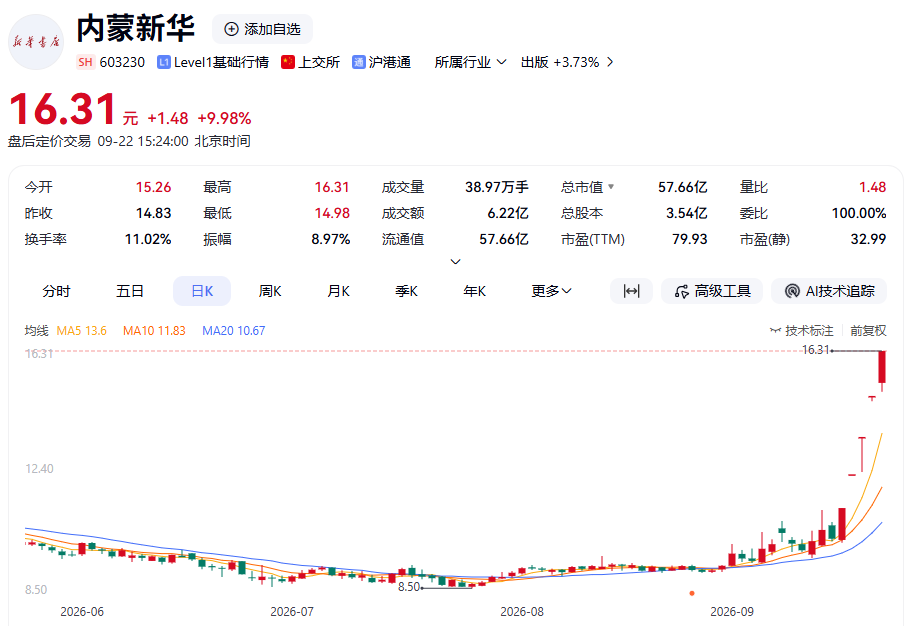The image size is (913, 626).
Task: Open the 总市值 dropdown triangle
Action: click(611, 187)
